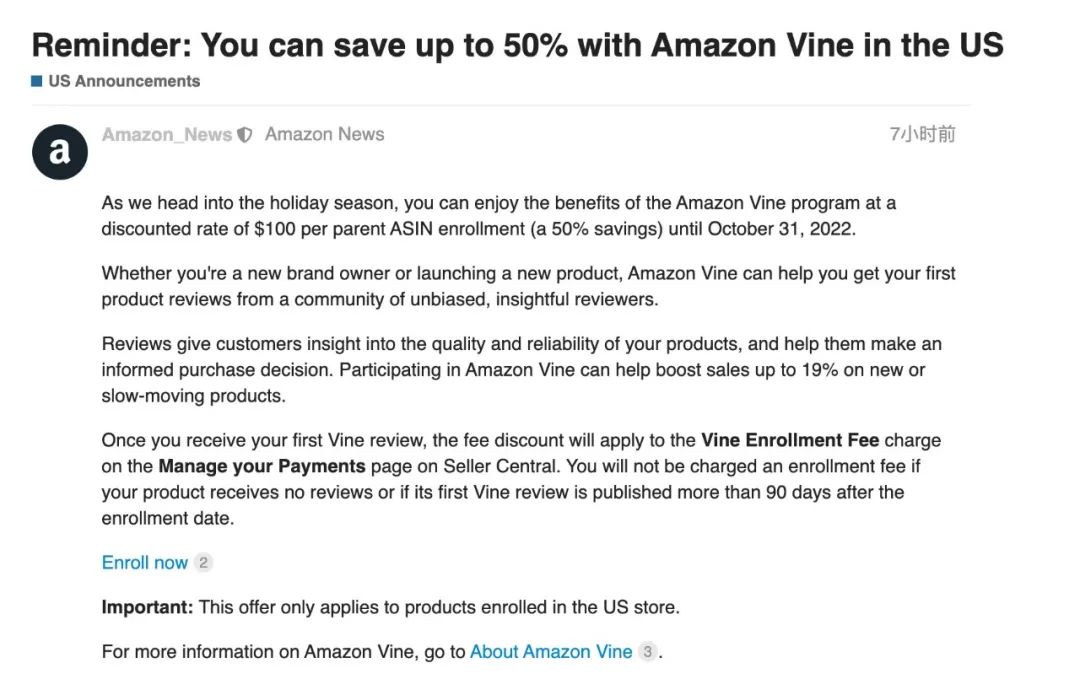Click the bold Manage your Payments text
The height and width of the screenshot is (679, 1080).
[x=262, y=466]
